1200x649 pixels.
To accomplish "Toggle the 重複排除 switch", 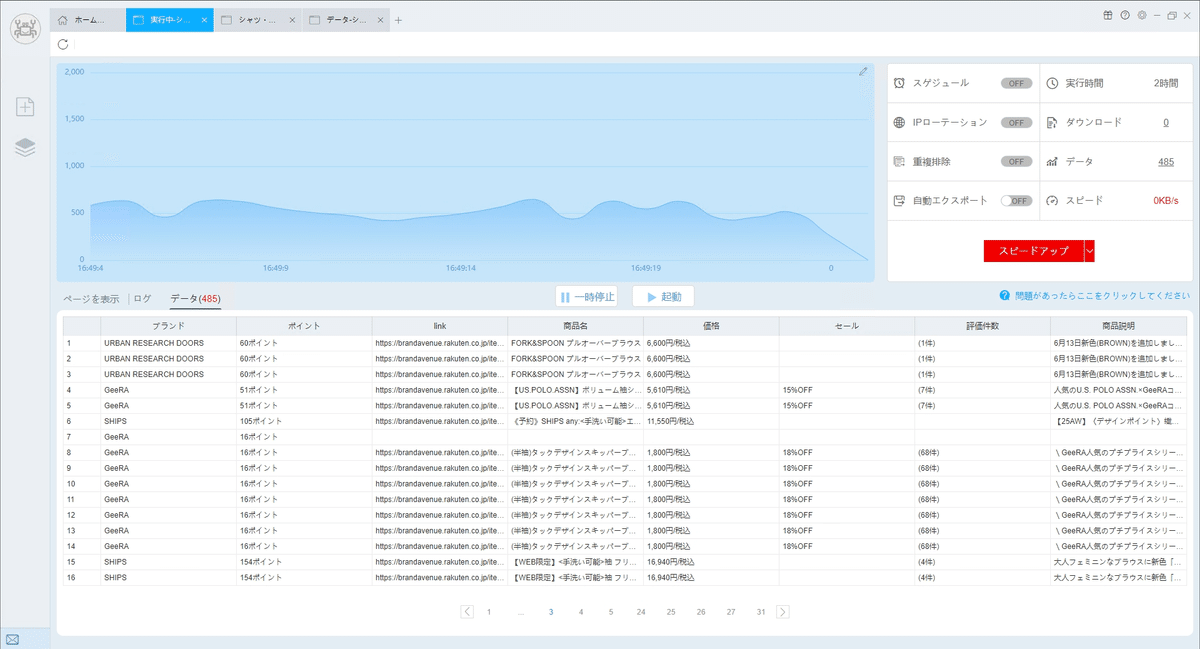I will pos(1017,161).
